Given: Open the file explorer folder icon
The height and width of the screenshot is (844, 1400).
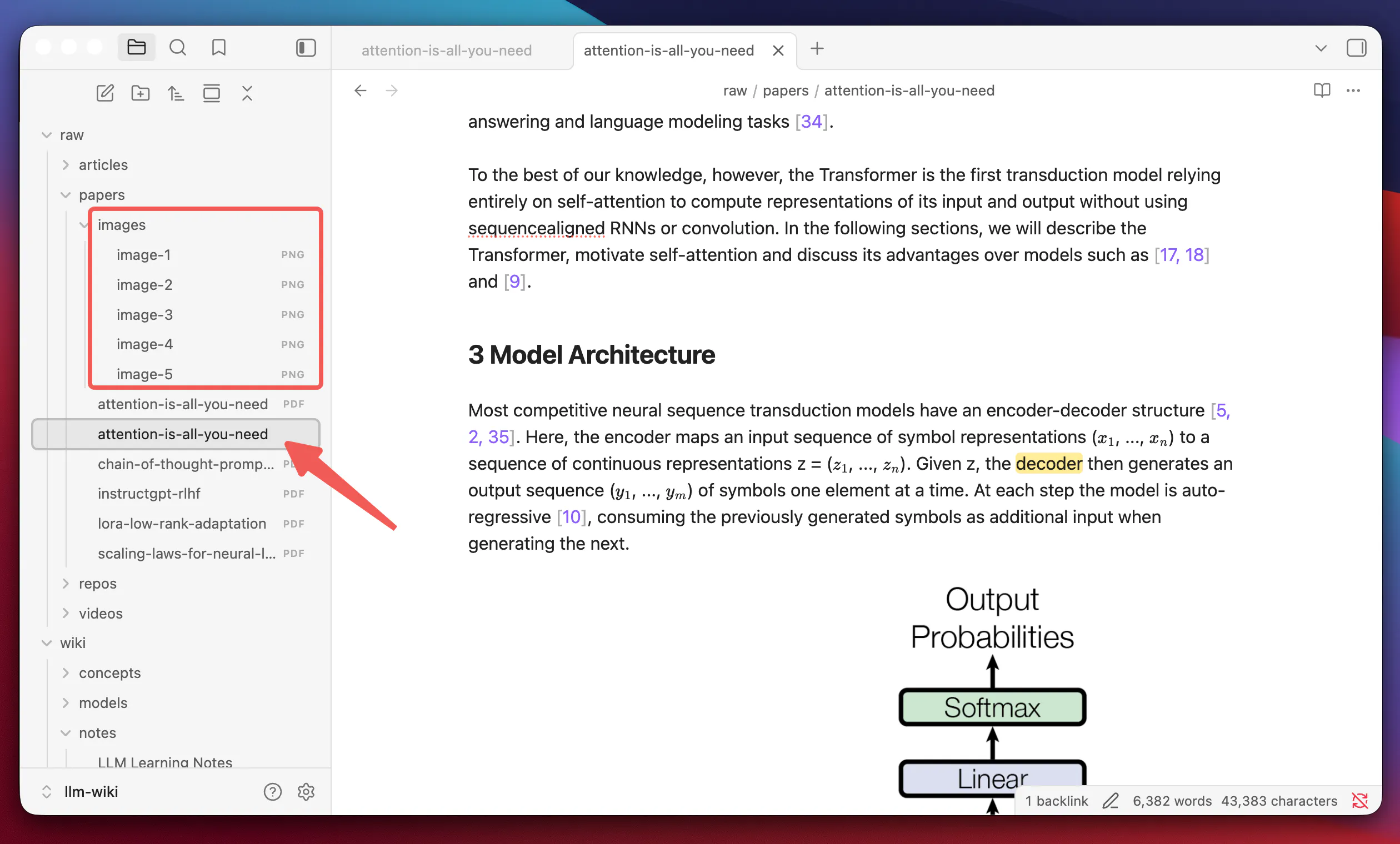Looking at the screenshot, I should [136, 47].
